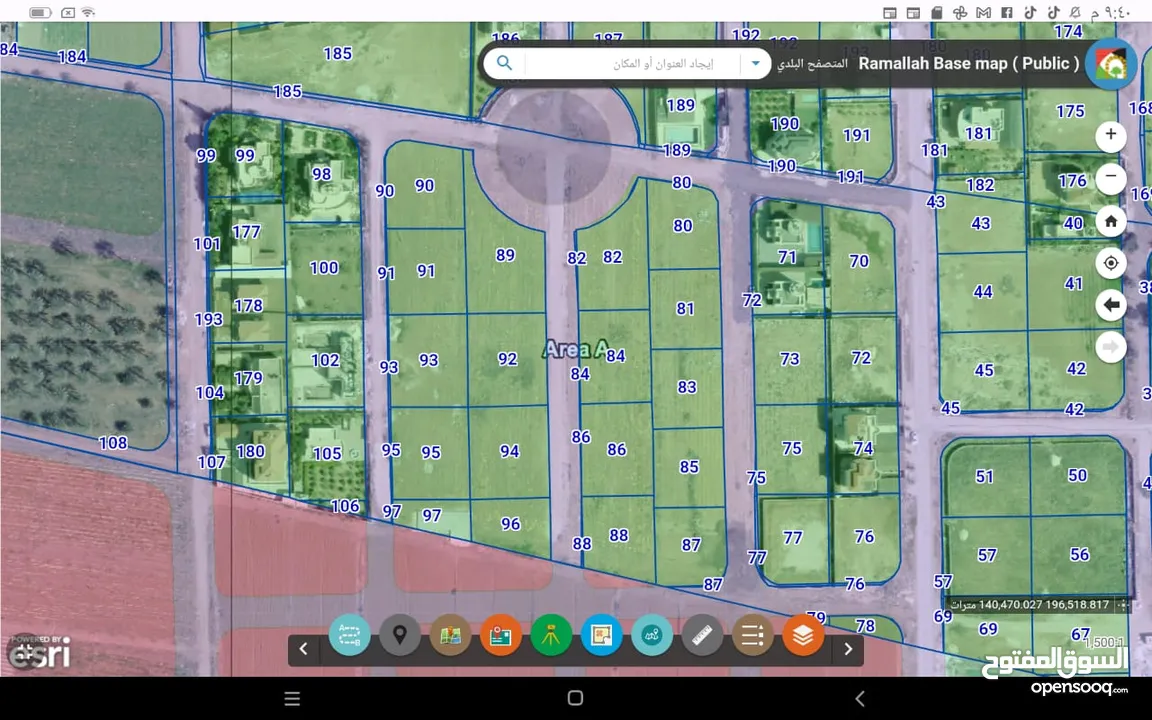Open the legend list icon
Viewport: 1152px width, 720px height.
tap(753, 635)
